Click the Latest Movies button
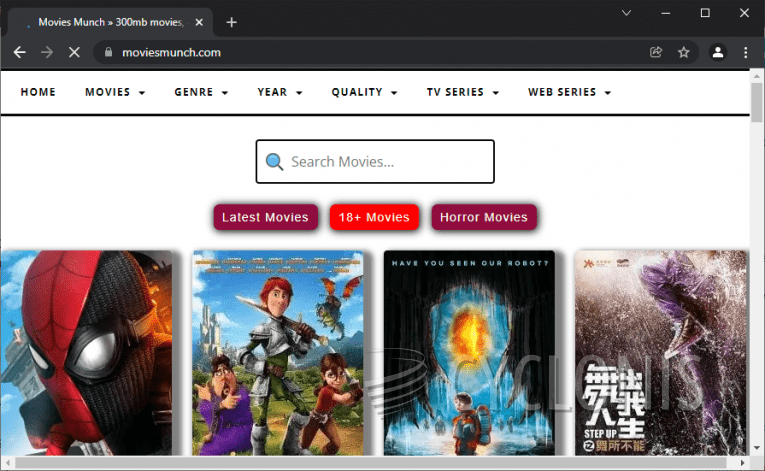Viewport: 765px width, 471px height. pyautogui.click(x=265, y=217)
